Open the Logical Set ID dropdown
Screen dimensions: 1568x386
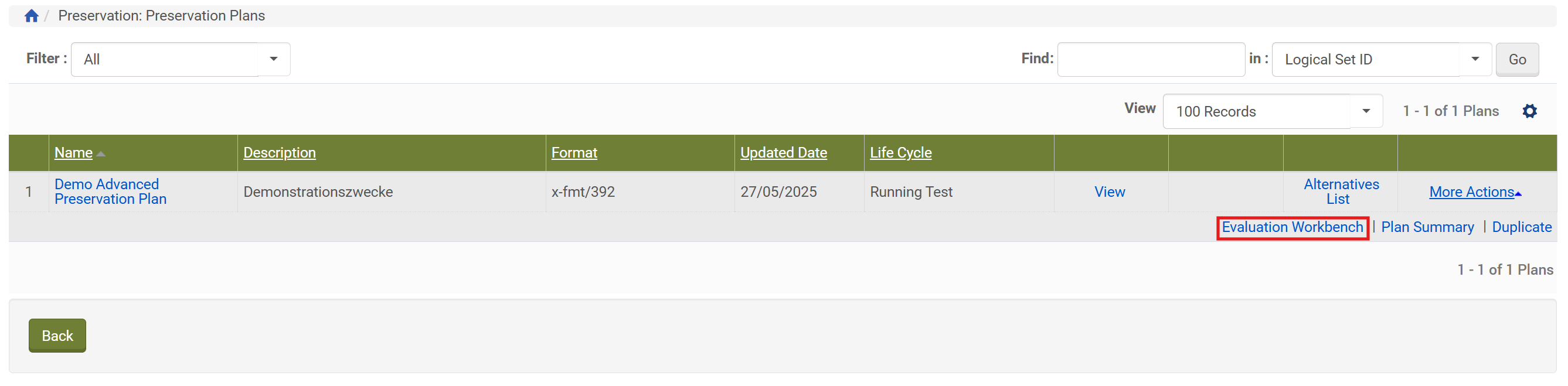[x=1380, y=60]
